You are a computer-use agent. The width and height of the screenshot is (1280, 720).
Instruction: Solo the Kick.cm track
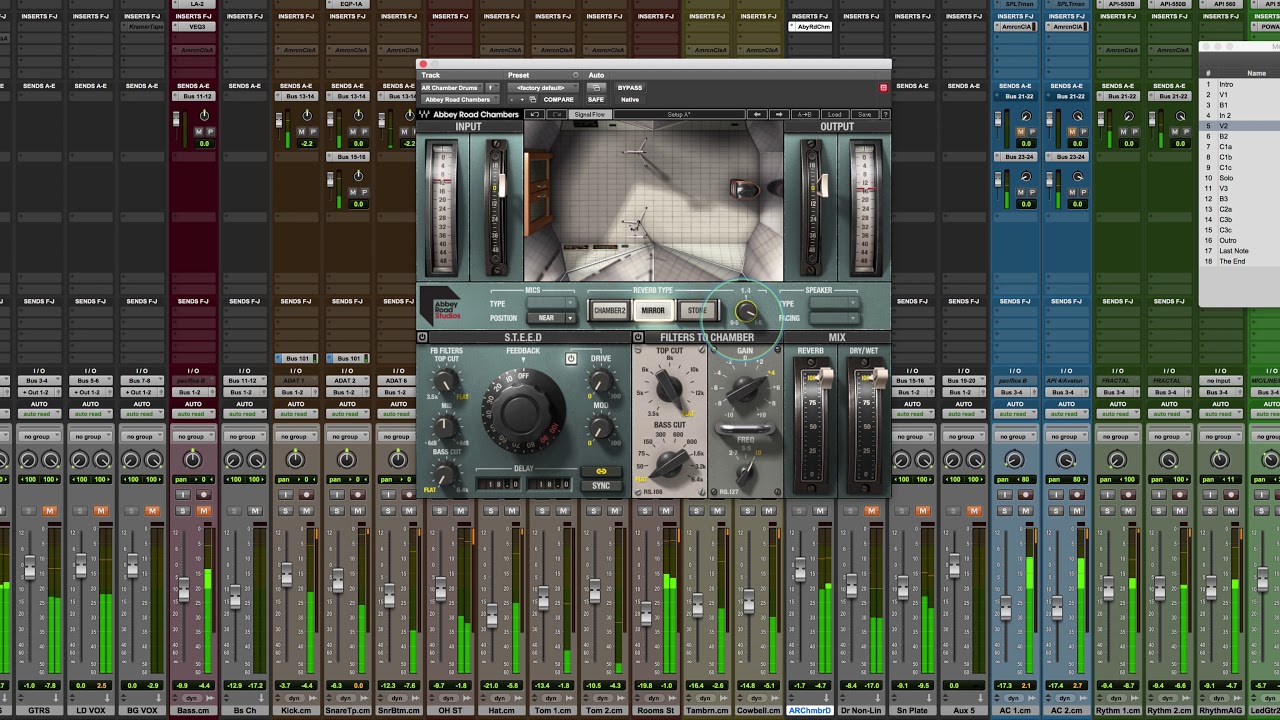click(286, 511)
